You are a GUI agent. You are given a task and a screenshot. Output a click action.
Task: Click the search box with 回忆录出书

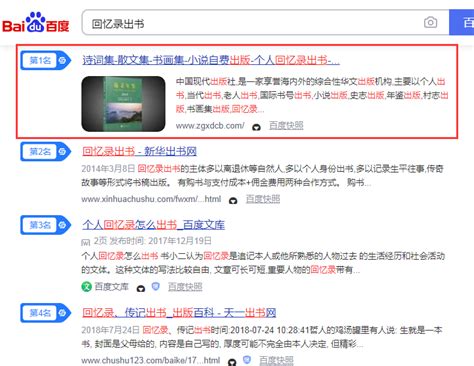(x=265, y=23)
